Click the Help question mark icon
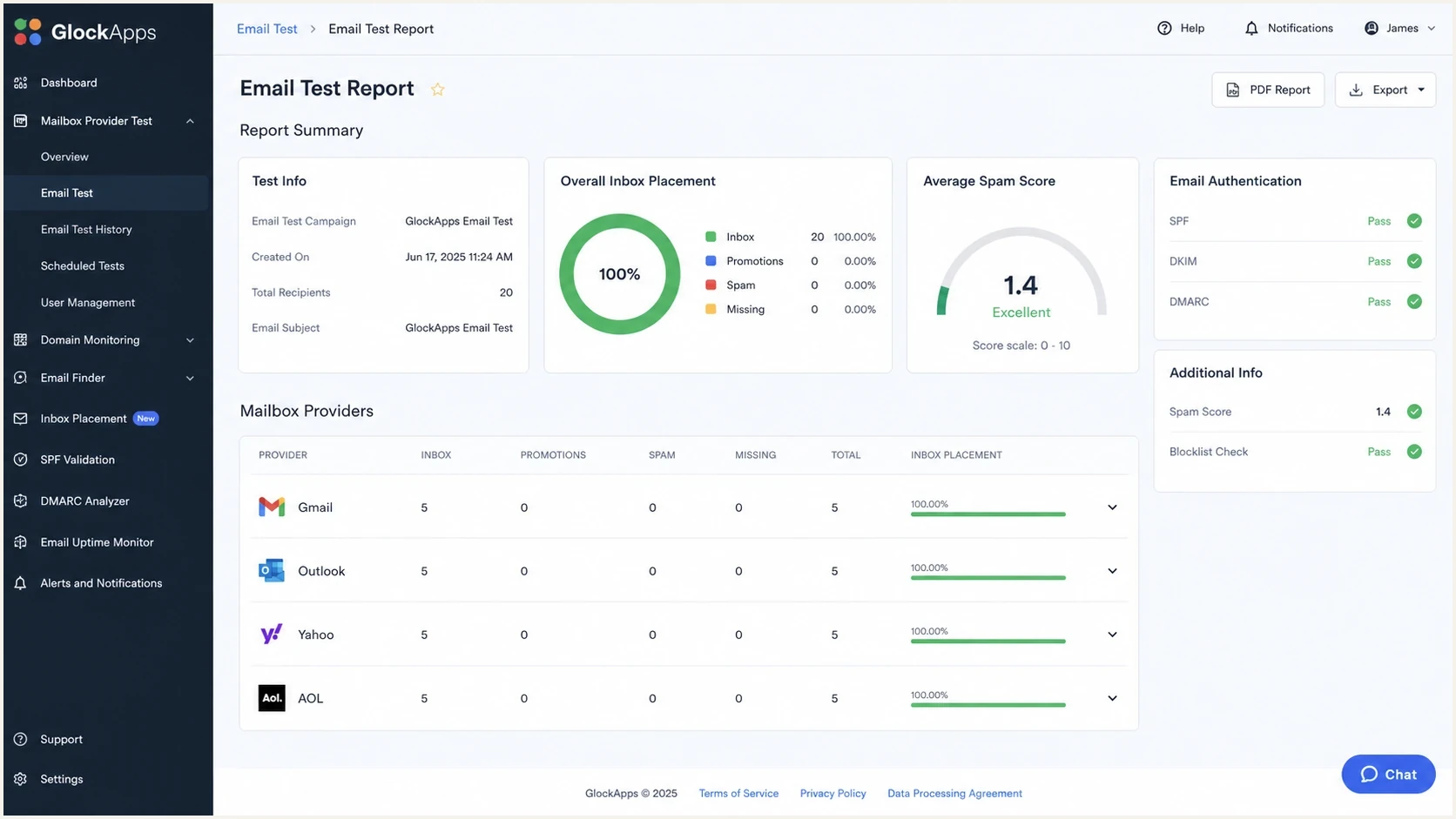The image size is (1456, 819). pyautogui.click(x=1164, y=29)
